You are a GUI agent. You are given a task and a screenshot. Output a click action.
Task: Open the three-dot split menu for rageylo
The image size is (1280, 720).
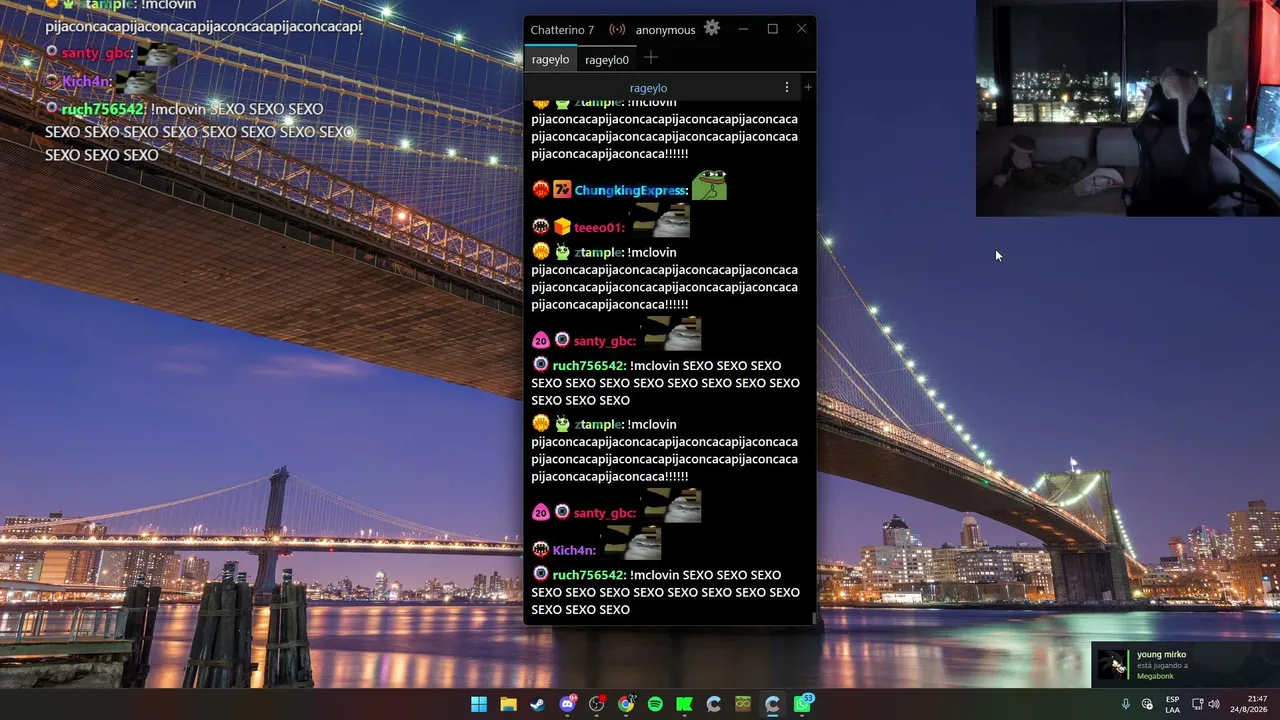click(x=787, y=88)
